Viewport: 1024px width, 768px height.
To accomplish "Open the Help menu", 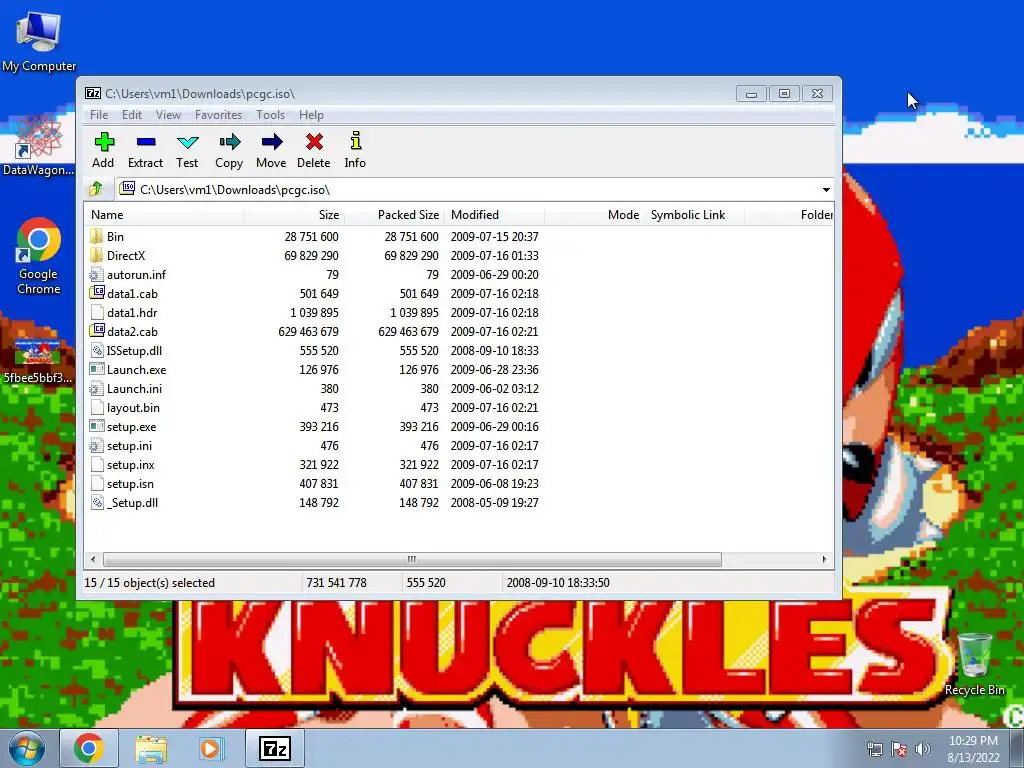I will (312, 115).
